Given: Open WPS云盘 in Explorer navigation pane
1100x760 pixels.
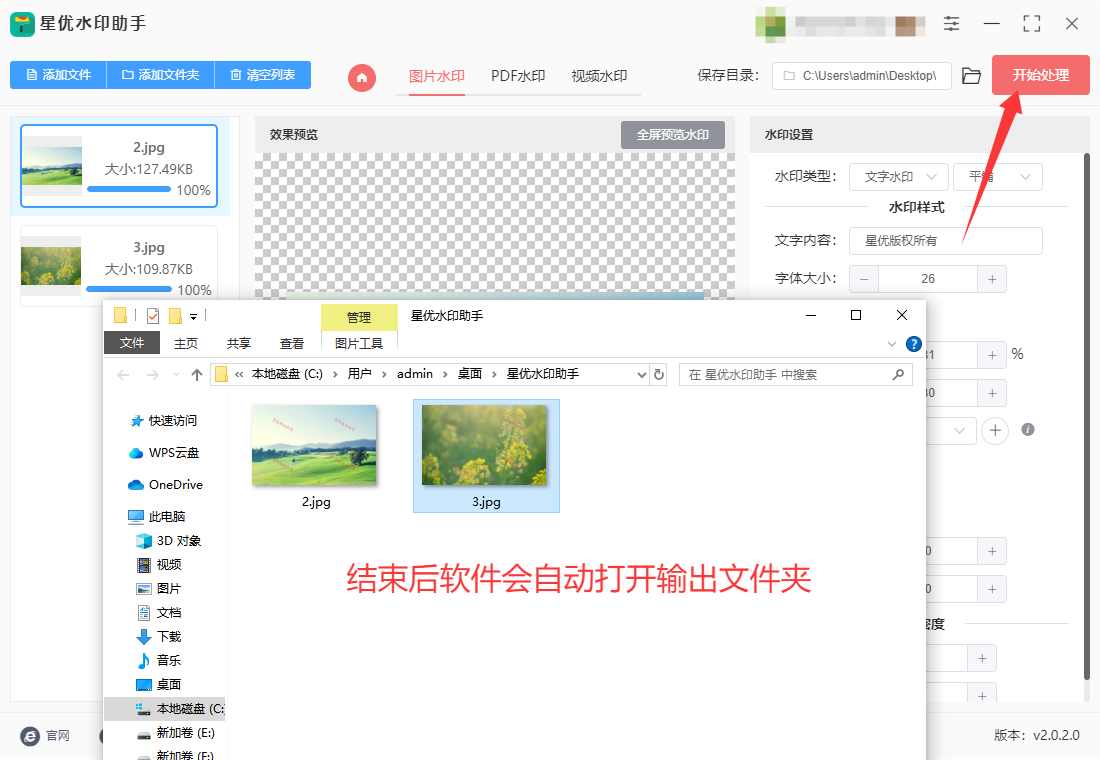Looking at the screenshot, I should pyautogui.click(x=165, y=453).
